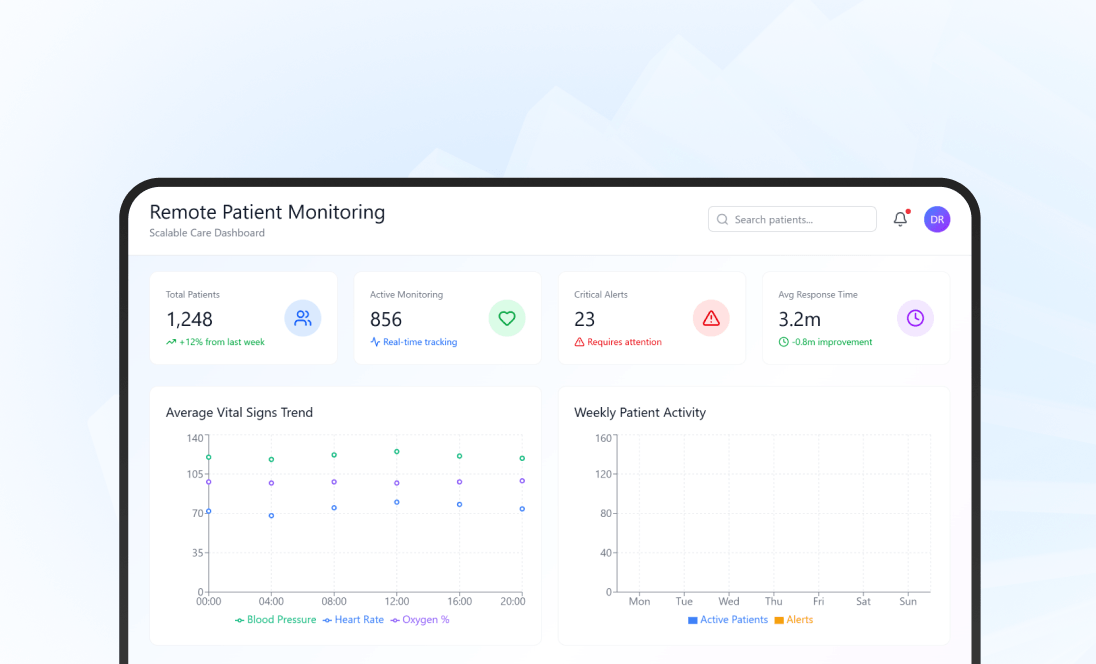Open the Avg Response Time clock icon

pos(915,318)
